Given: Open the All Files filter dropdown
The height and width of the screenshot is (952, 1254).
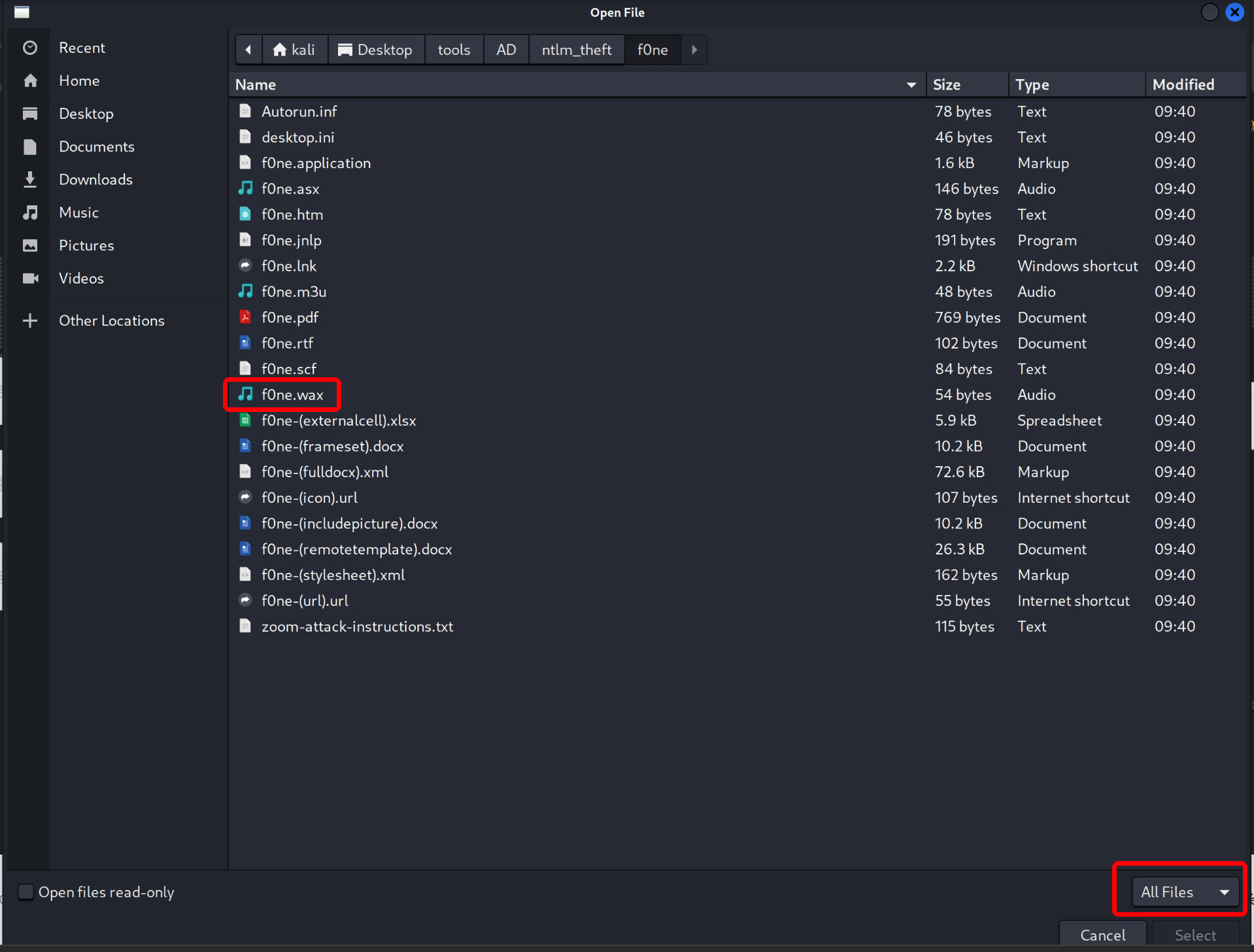Looking at the screenshot, I should pyautogui.click(x=1185, y=892).
